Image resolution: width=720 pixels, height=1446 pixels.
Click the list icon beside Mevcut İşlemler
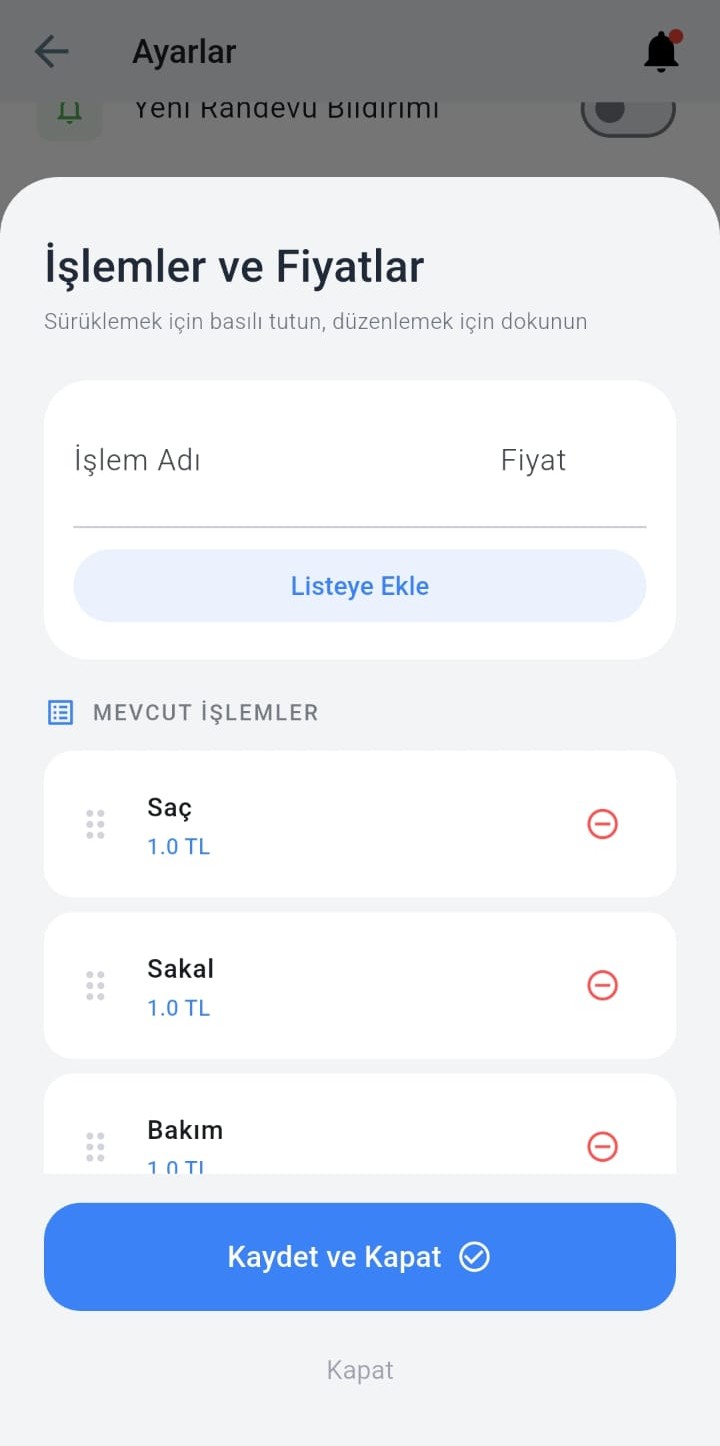(61, 712)
